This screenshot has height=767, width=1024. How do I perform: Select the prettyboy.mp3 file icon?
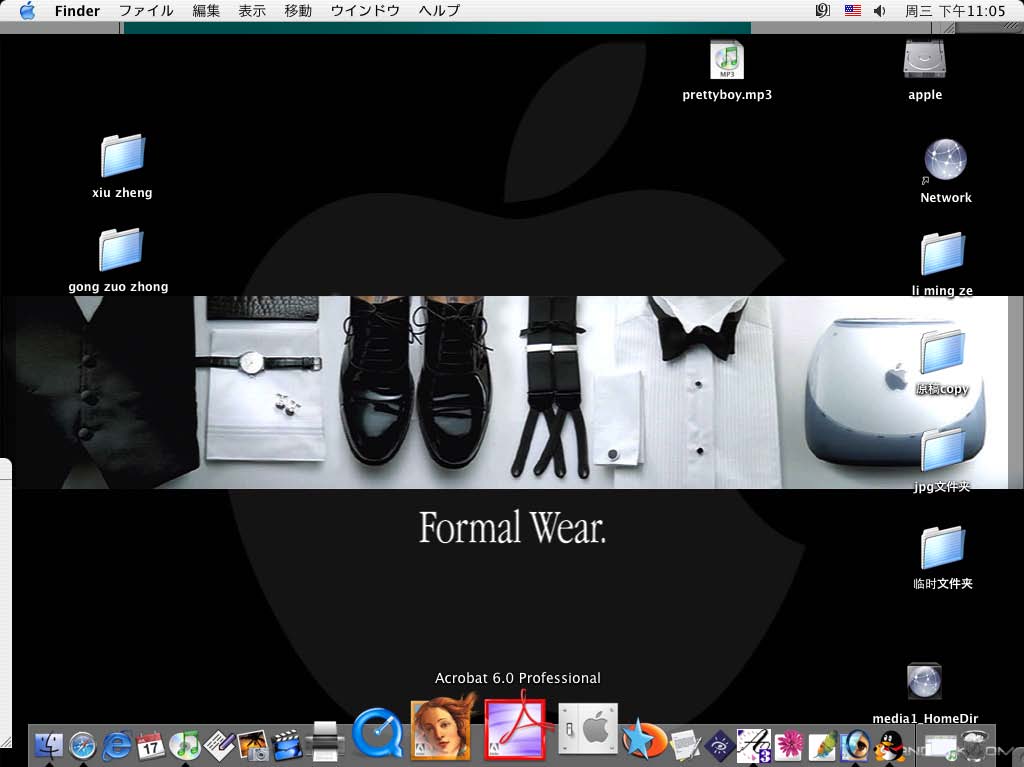coord(727,60)
